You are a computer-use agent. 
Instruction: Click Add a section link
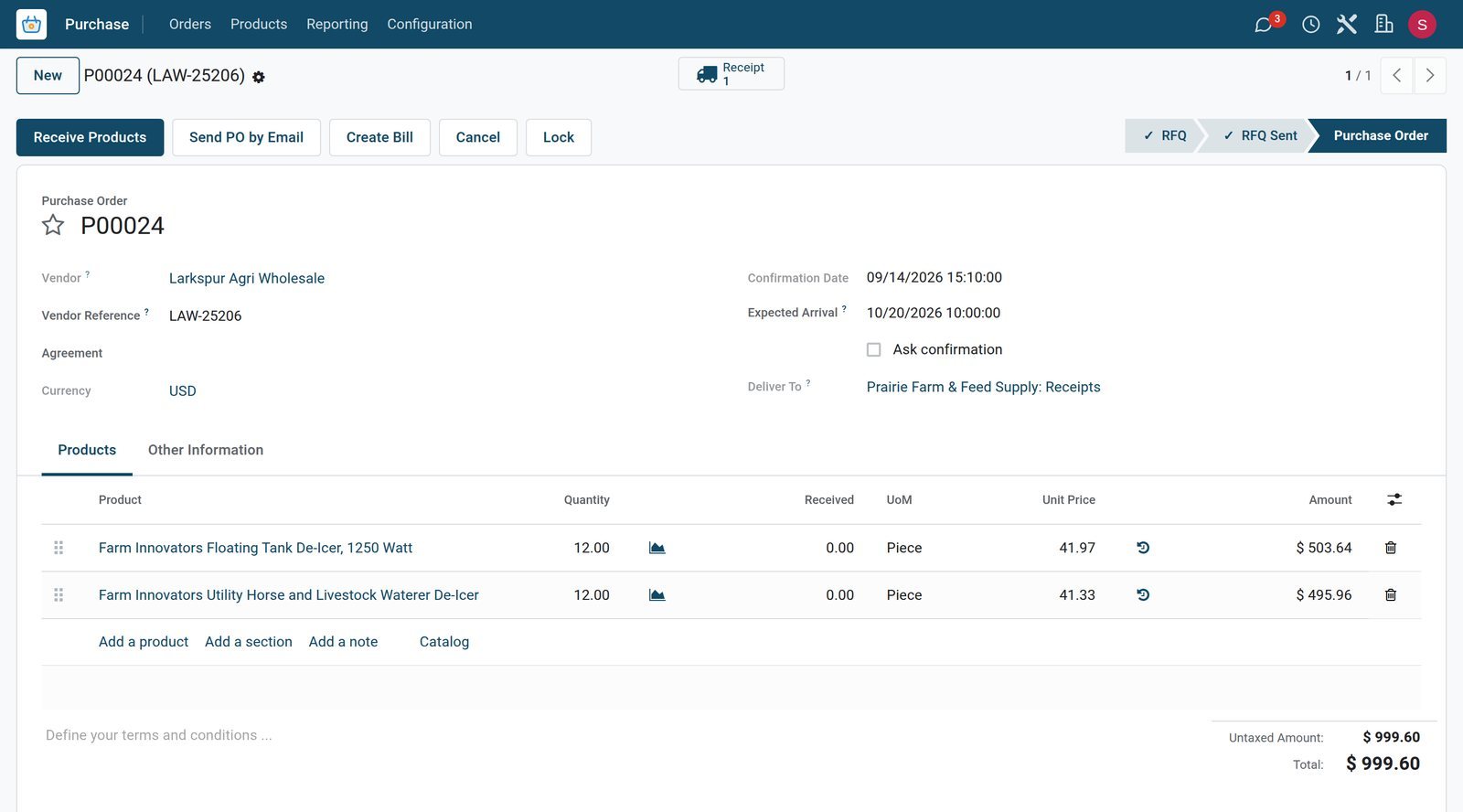coord(249,642)
